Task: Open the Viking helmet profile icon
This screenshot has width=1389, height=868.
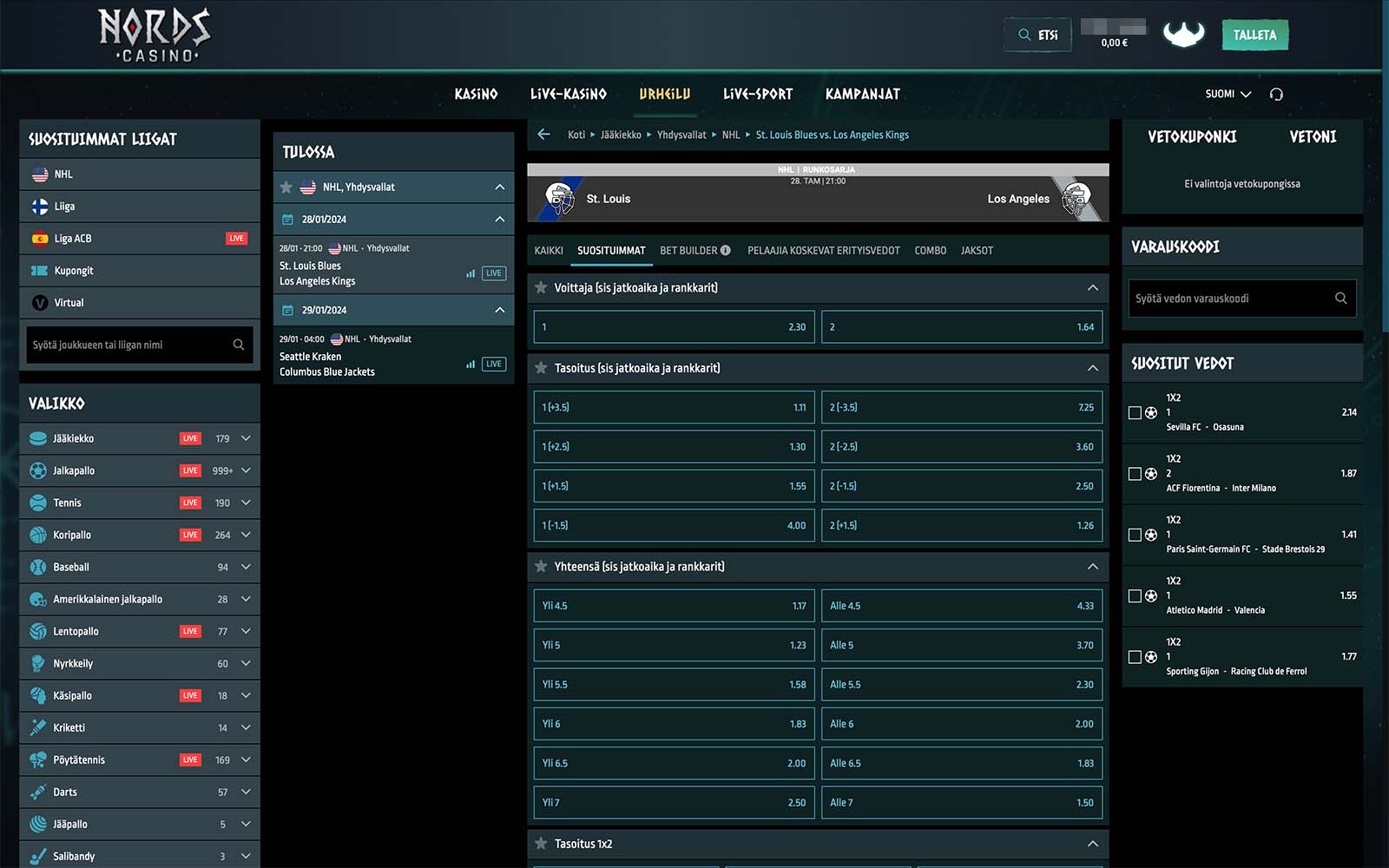Action: (x=1183, y=35)
